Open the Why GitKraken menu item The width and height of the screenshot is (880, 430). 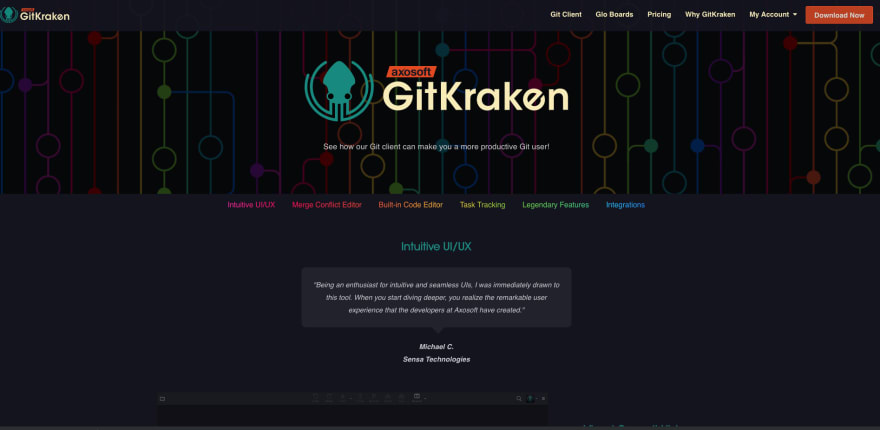click(x=709, y=15)
